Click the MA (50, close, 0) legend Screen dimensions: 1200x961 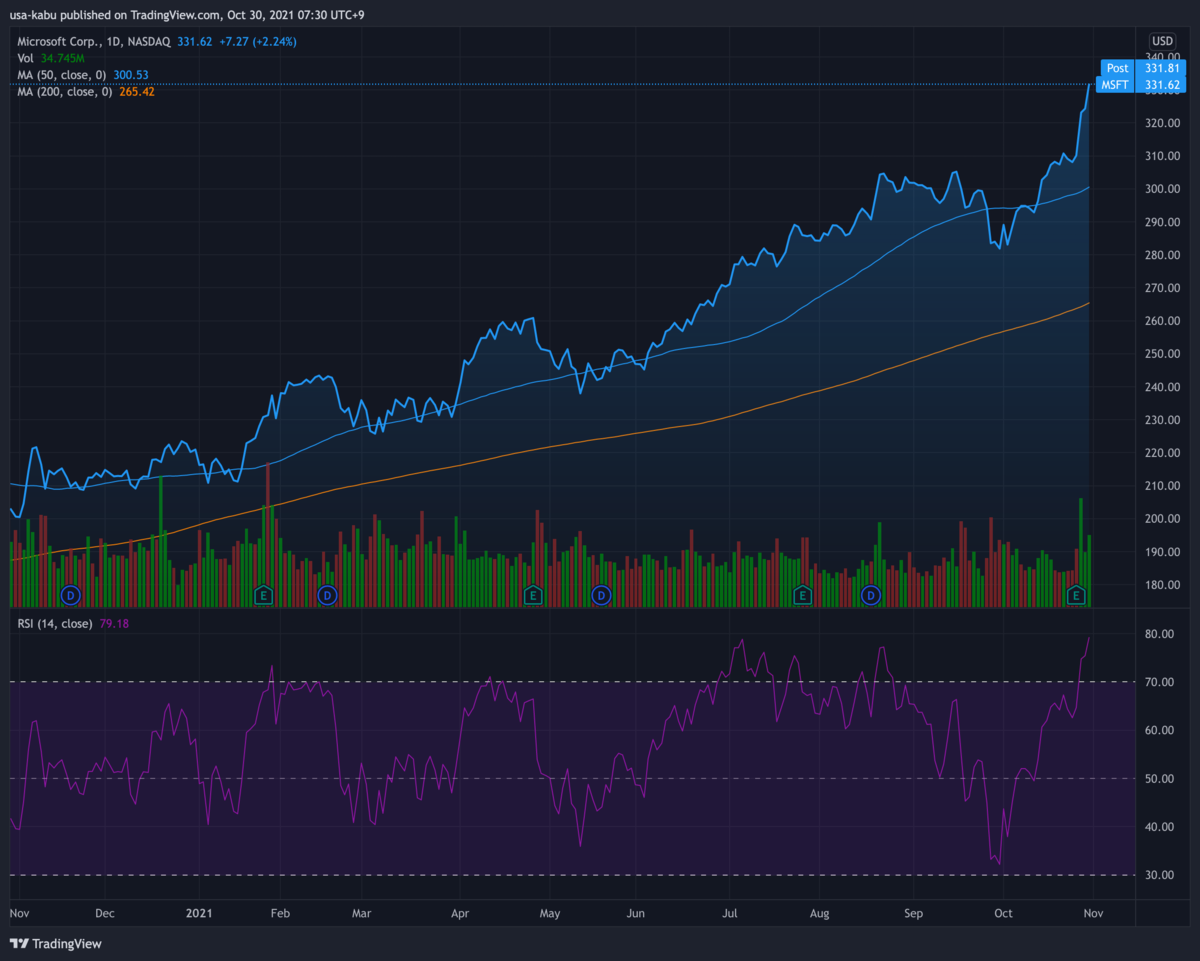tap(83, 75)
